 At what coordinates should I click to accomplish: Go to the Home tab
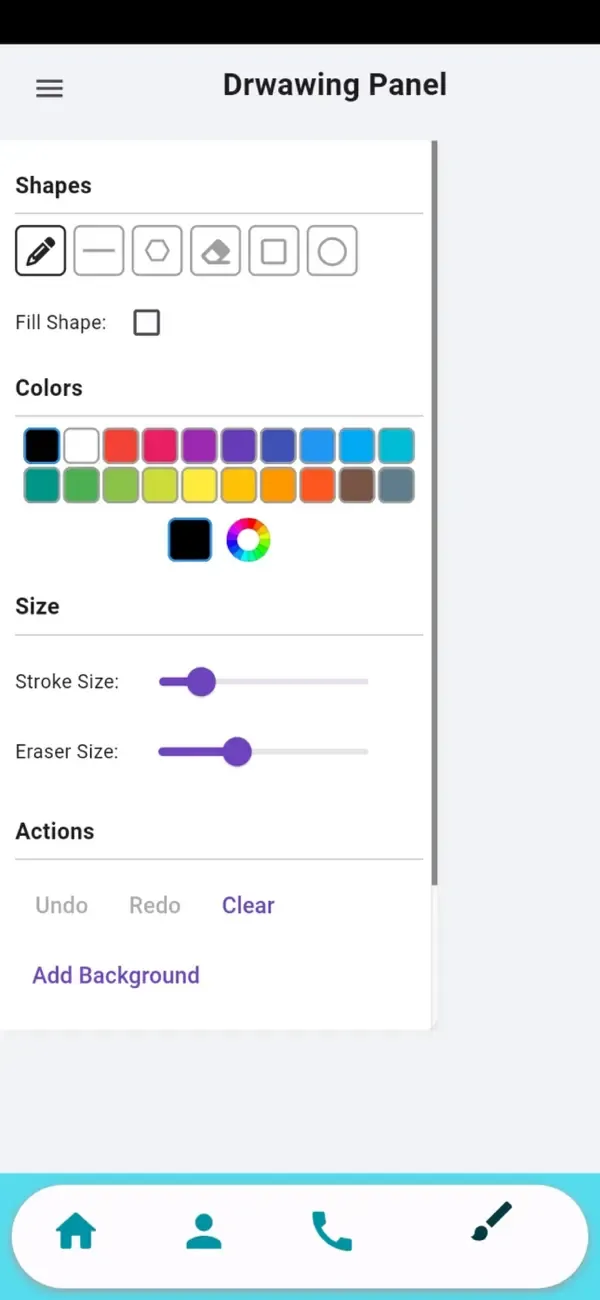76,1231
